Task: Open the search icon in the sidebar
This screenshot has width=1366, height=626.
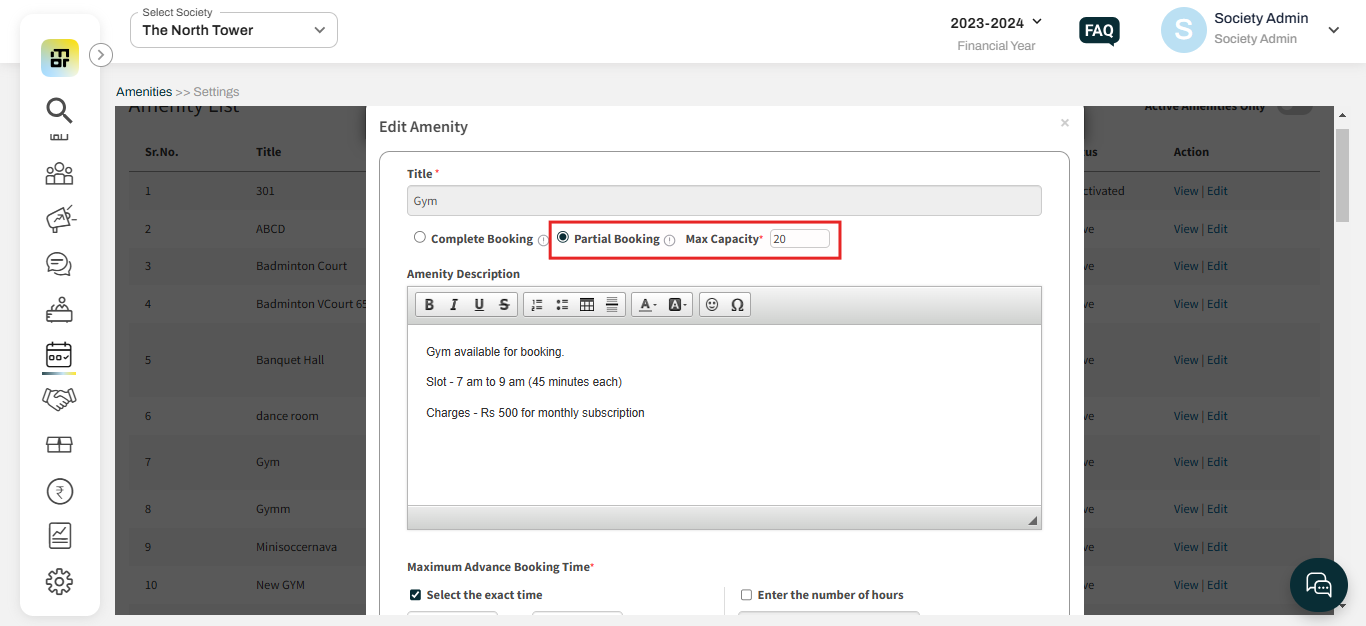Action: point(59,111)
